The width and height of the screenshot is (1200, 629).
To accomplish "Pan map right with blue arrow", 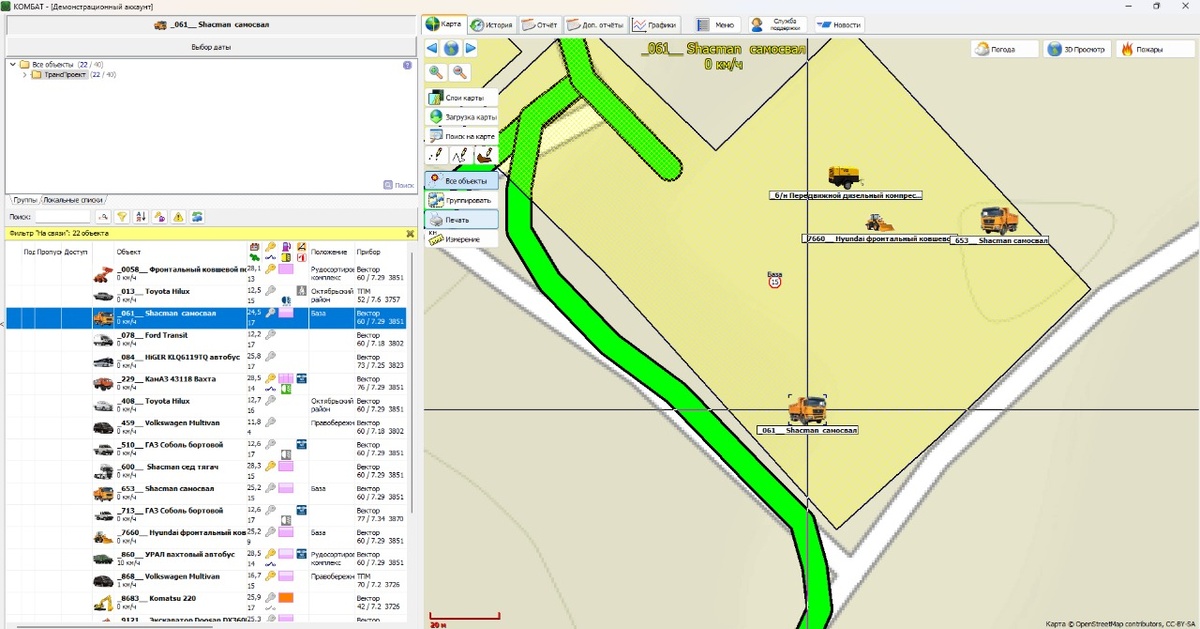I will [470, 48].
